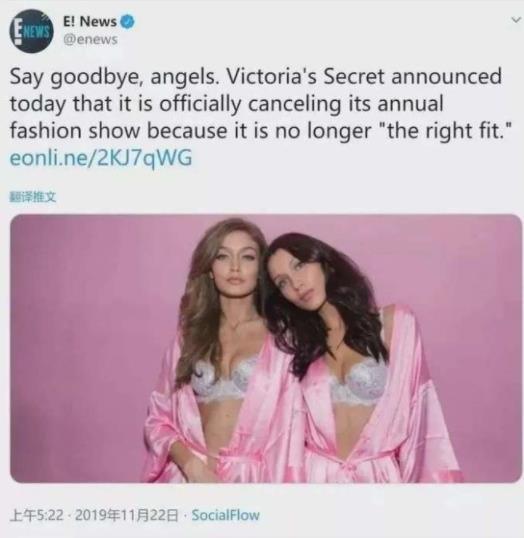
Task: Click the 翻译推文 translate tweet link
Action: 33,197
